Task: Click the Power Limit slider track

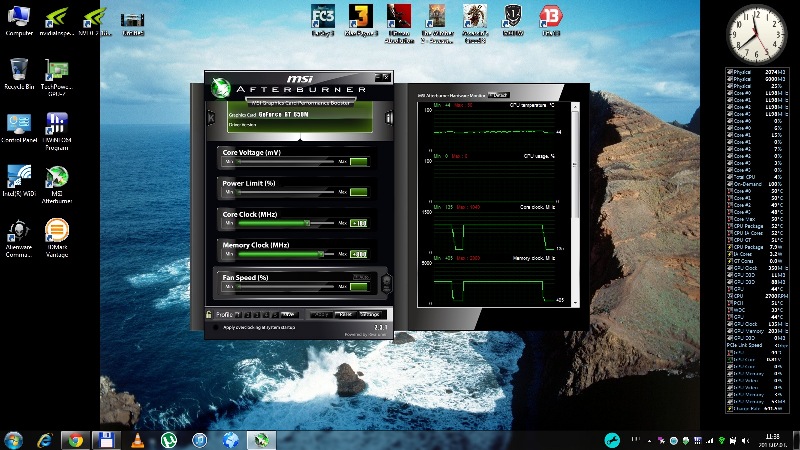Action: pyautogui.click(x=286, y=192)
